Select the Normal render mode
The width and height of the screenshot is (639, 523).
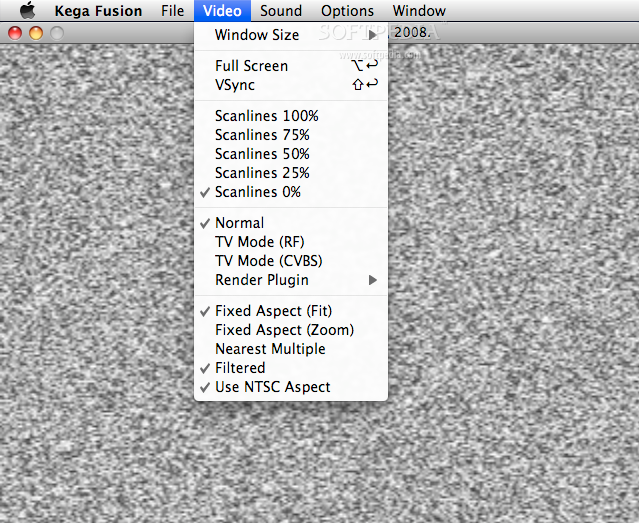point(291,223)
